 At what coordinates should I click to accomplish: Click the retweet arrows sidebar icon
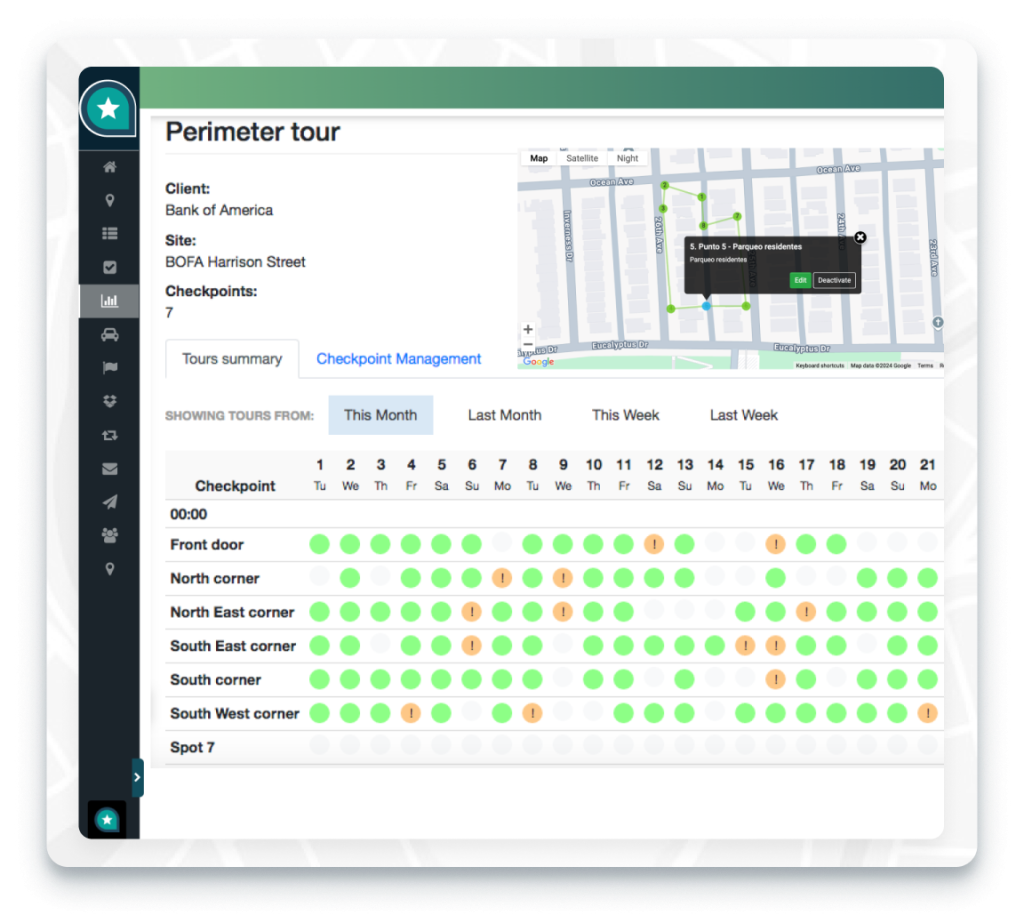109,435
